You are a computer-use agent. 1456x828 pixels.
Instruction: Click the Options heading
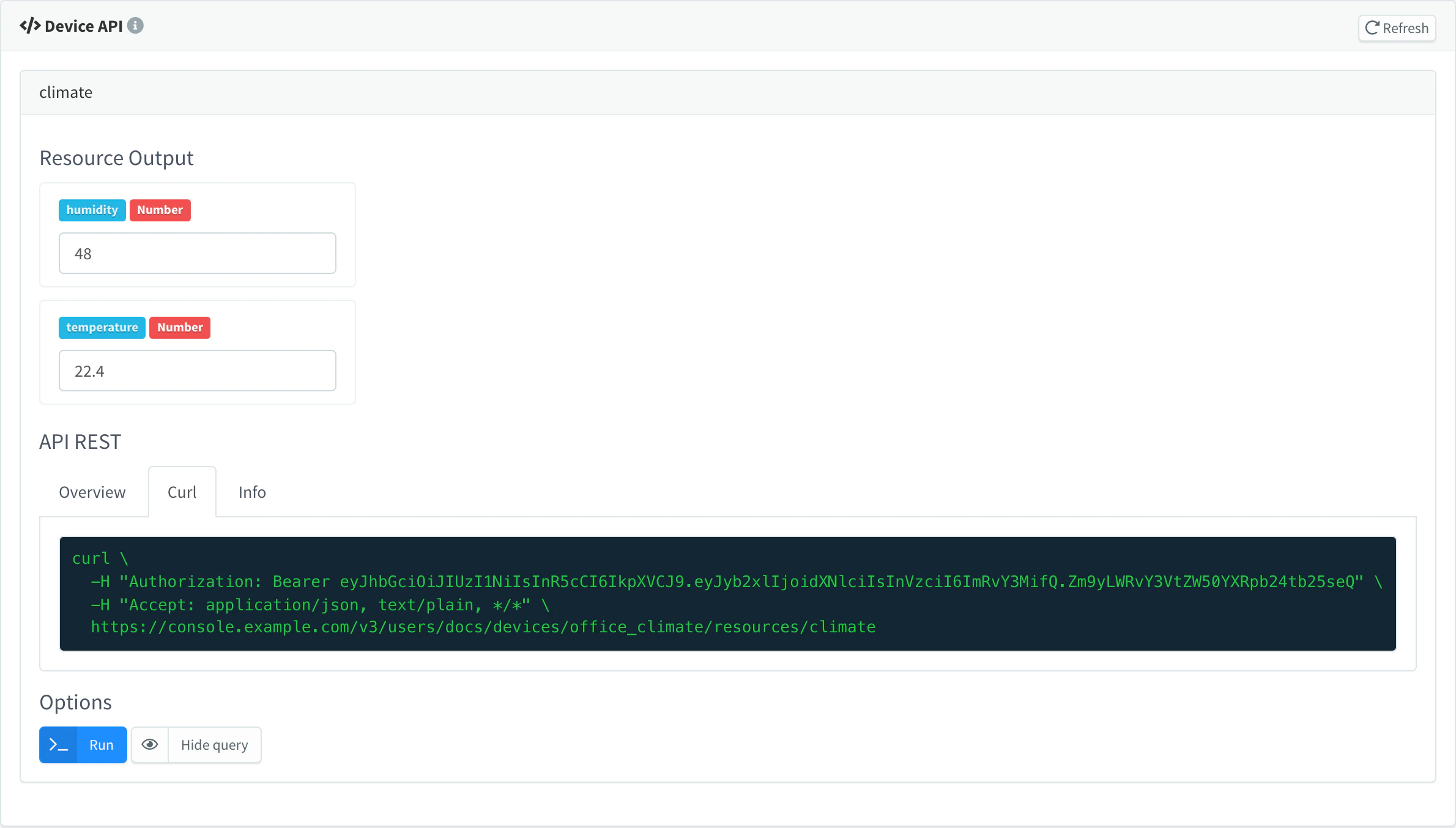pos(76,702)
